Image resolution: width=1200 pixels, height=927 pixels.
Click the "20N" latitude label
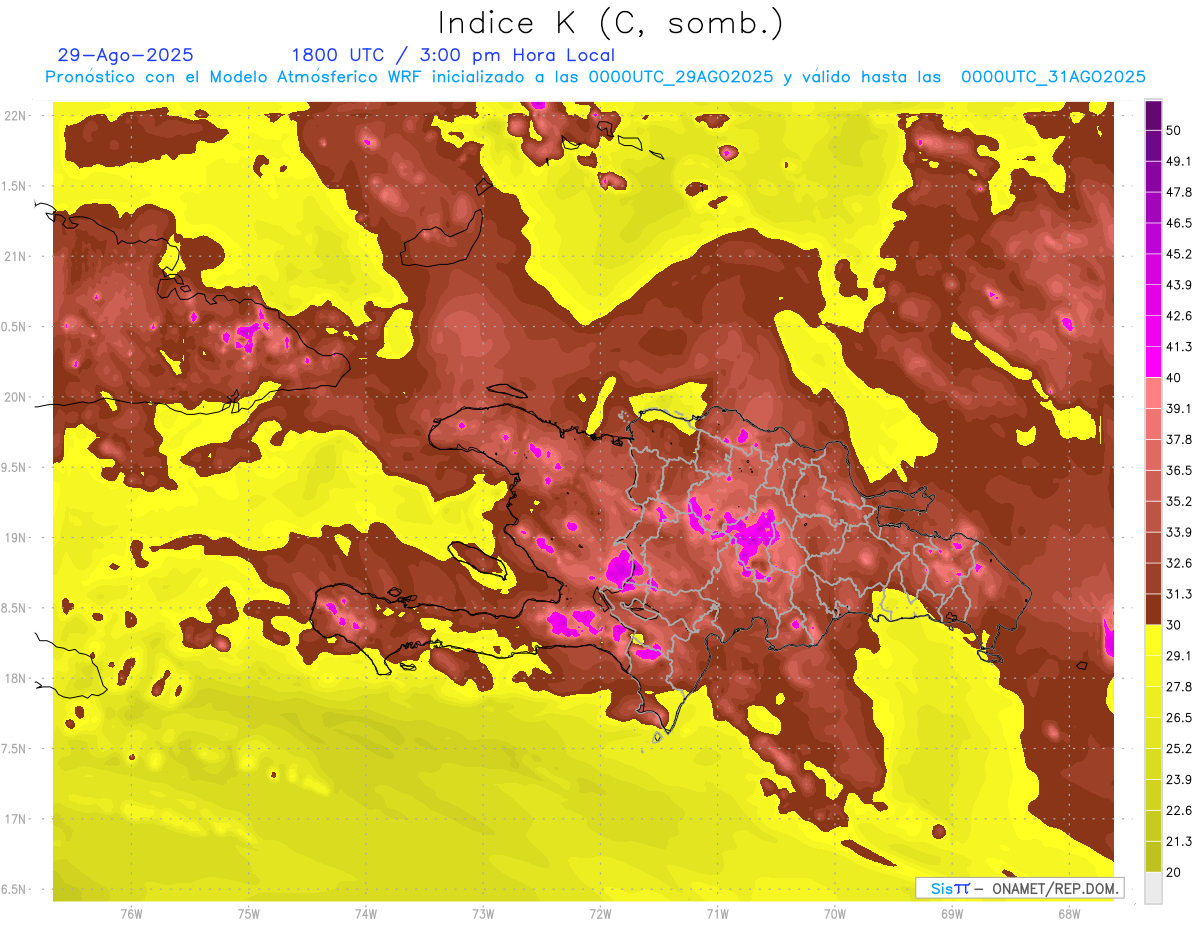pyautogui.click(x=15, y=397)
